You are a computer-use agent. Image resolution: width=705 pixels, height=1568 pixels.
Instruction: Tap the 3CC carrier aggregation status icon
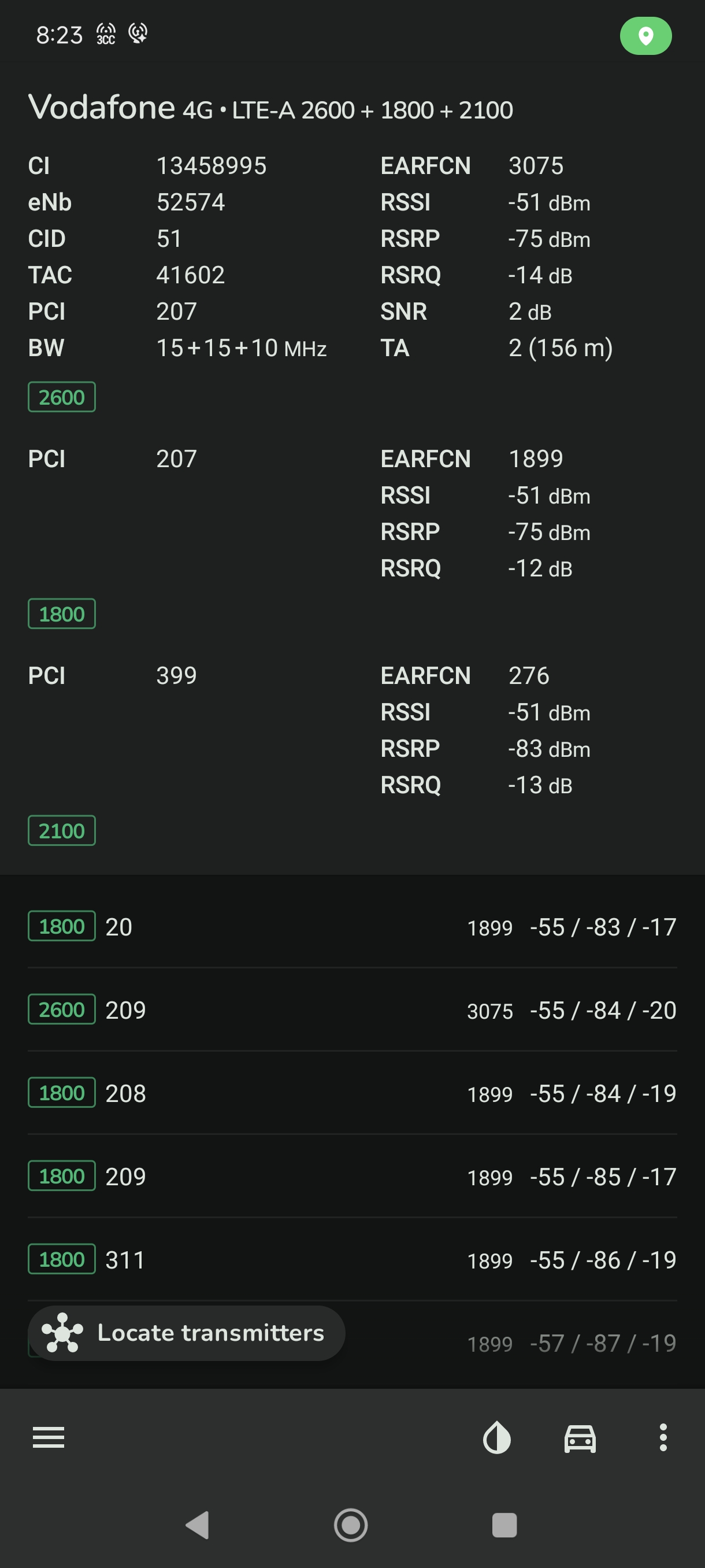[x=106, y=34]
